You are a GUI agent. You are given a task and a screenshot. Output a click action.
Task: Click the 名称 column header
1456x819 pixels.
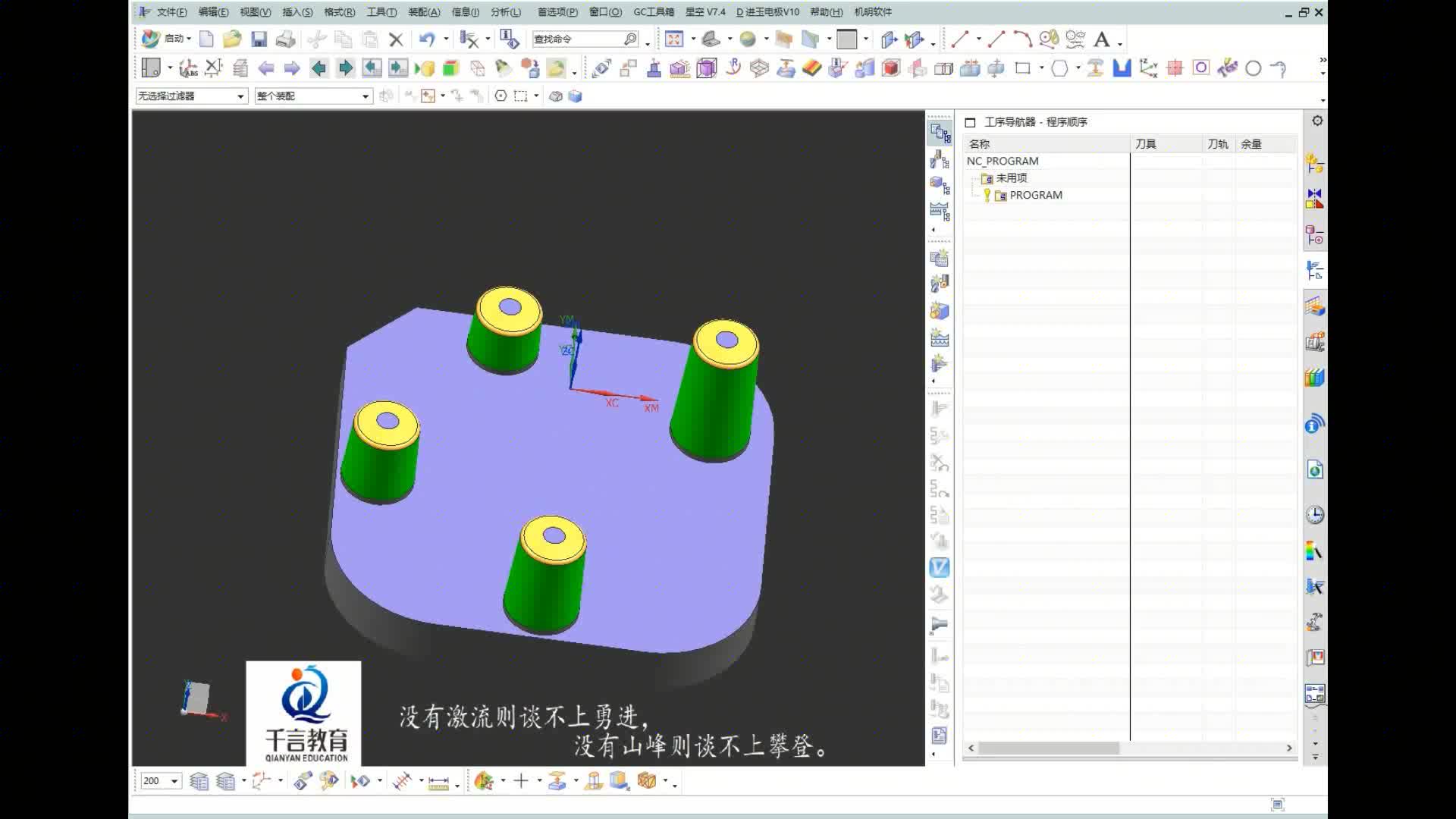1046,144
